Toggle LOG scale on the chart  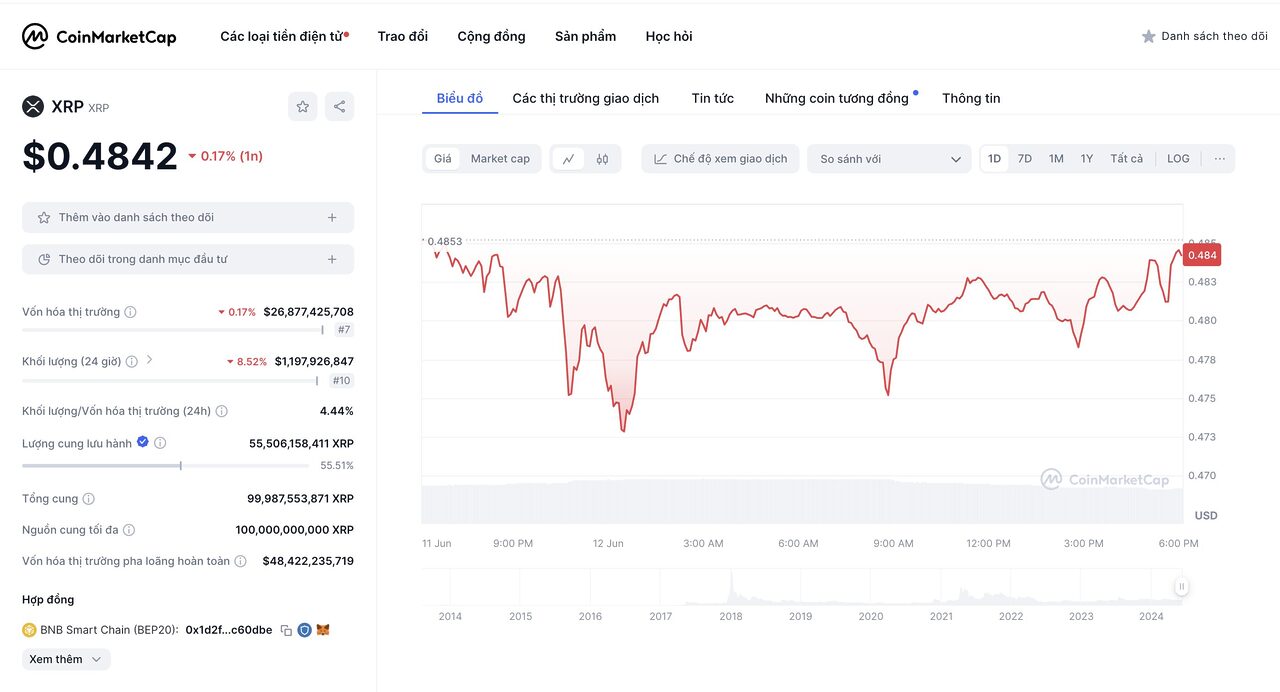pos(1178,159)
